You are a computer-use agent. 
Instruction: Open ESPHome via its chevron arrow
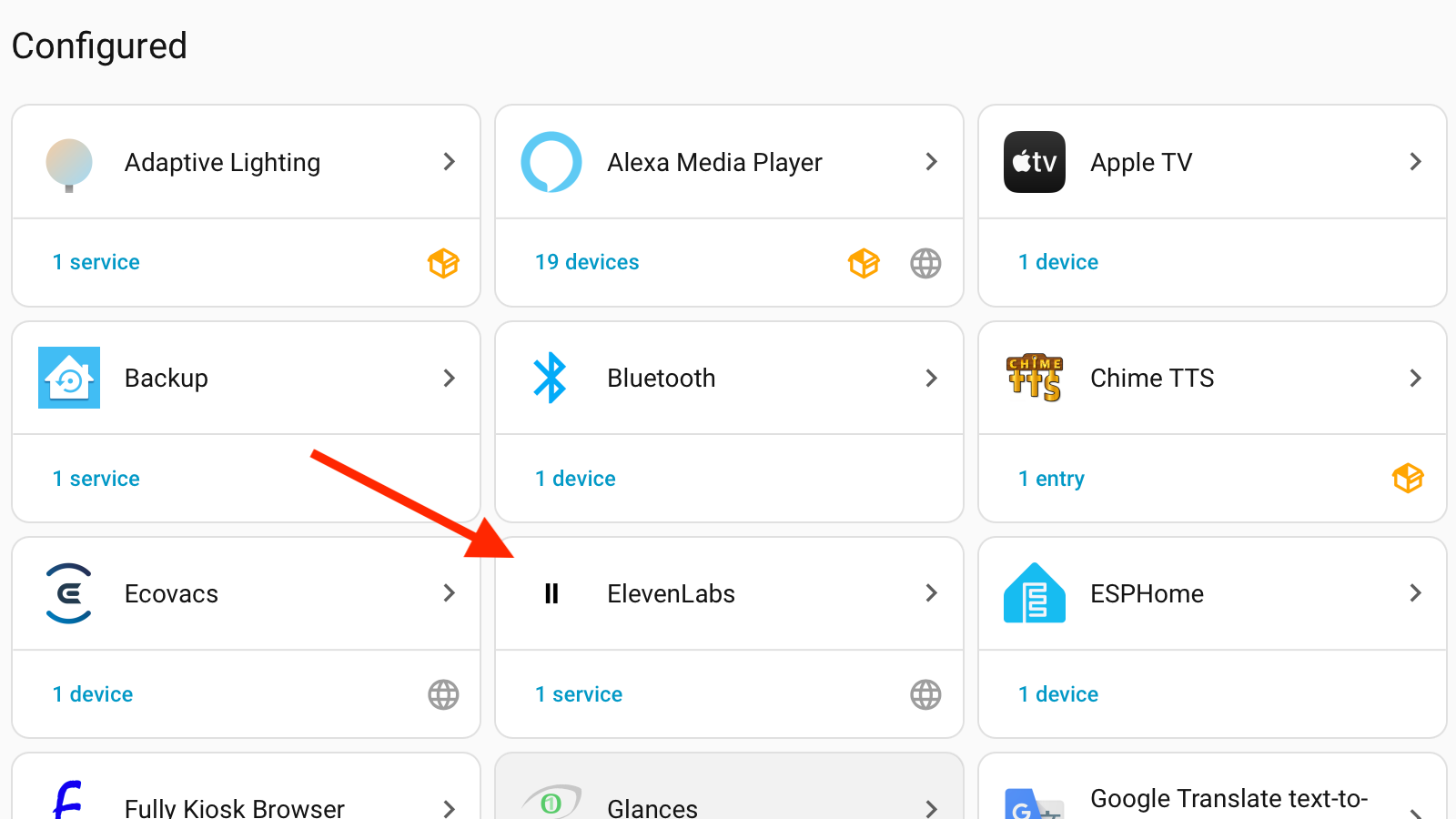pos(1416,593)
